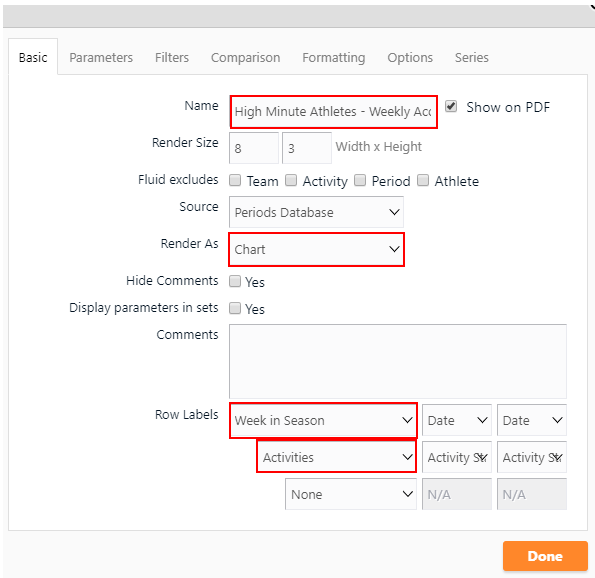This screenshot has height=578, width=595.
Task: Expand the Render As Chart dropdown
Action: pyautogui.click(x=316, y=249)
